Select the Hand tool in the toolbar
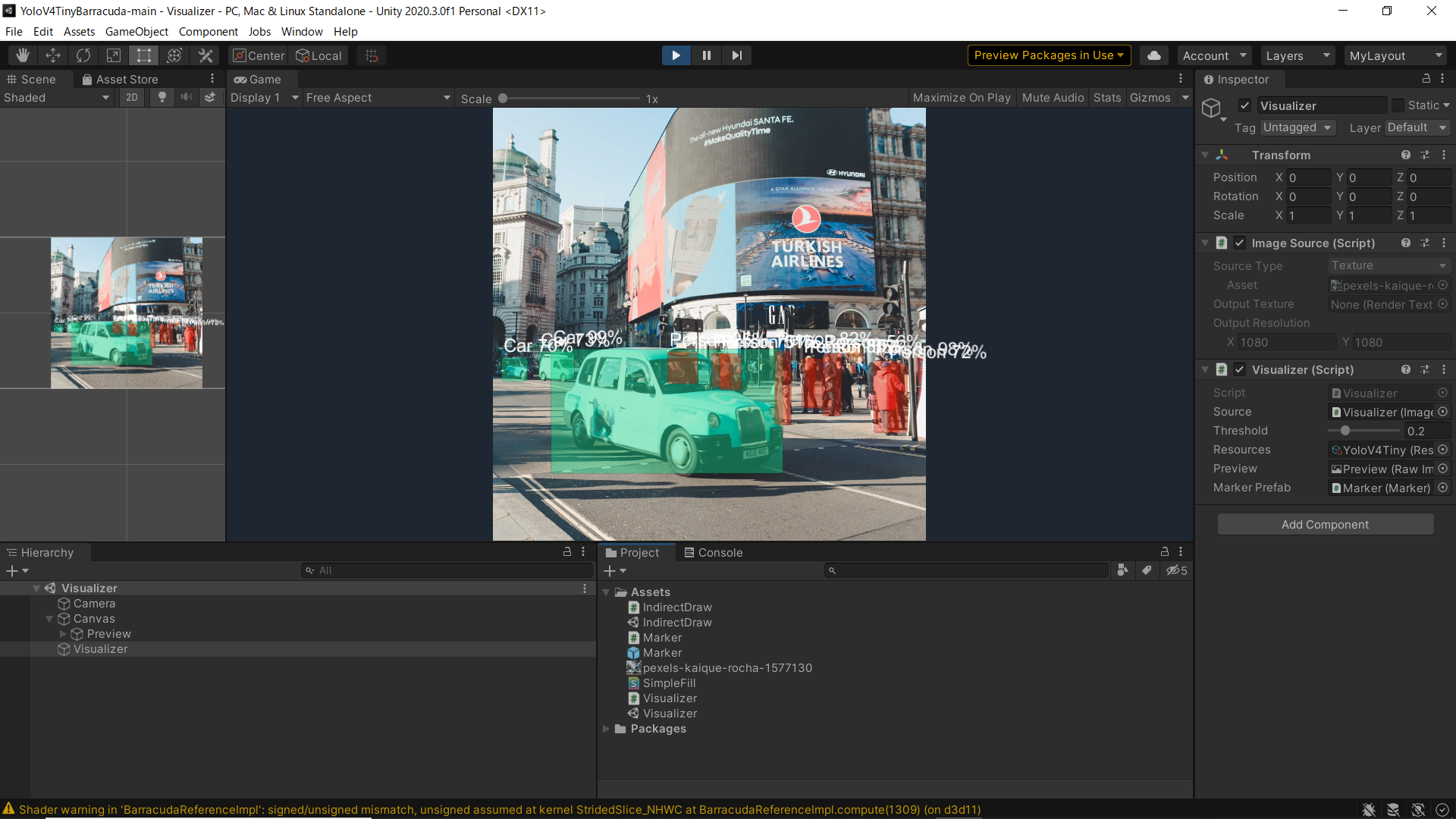Viewport: 1456px width, 819px height. (x=23, y=55)
